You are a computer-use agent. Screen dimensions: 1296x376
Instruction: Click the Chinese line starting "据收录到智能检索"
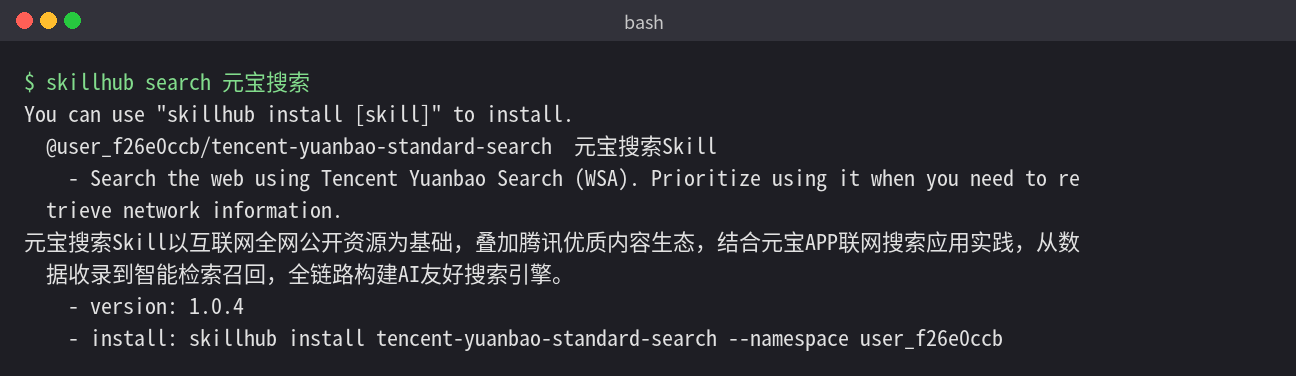coord(305,275)
